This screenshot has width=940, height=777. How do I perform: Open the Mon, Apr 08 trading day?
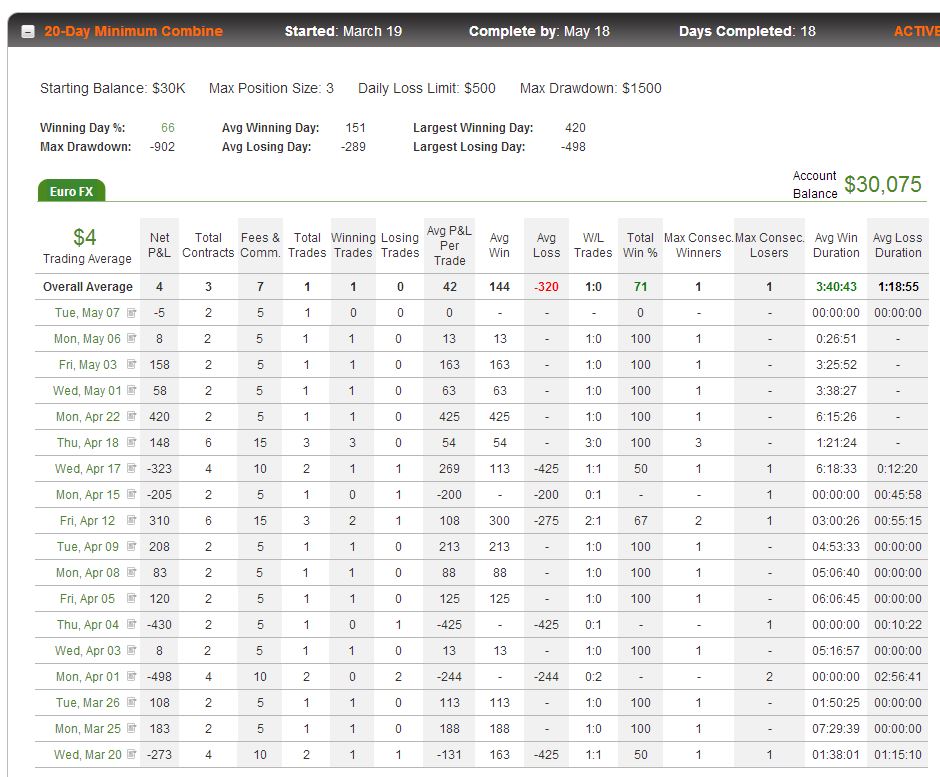88,573
